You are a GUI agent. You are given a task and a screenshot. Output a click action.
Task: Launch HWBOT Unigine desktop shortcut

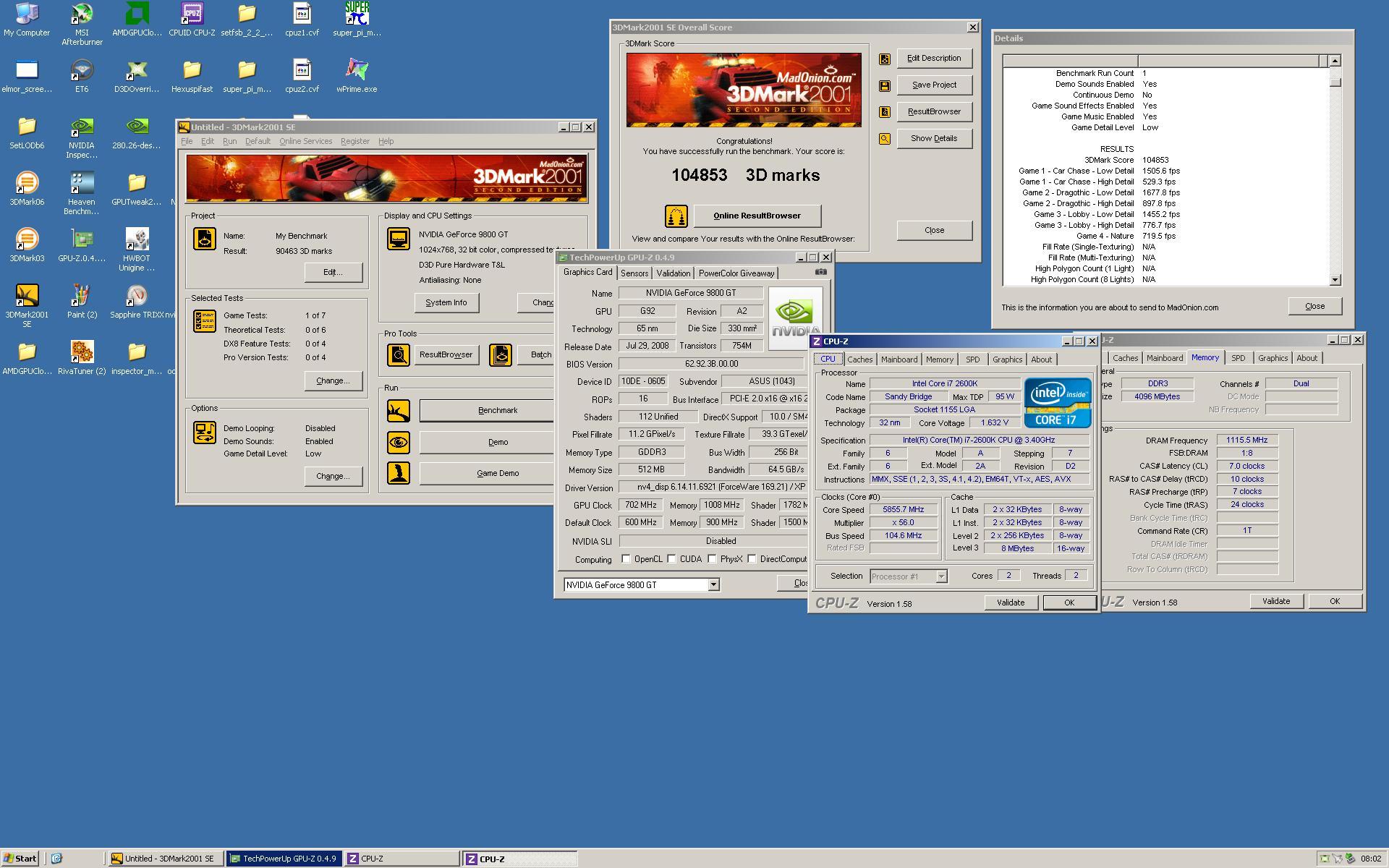(x=137, y=250)
